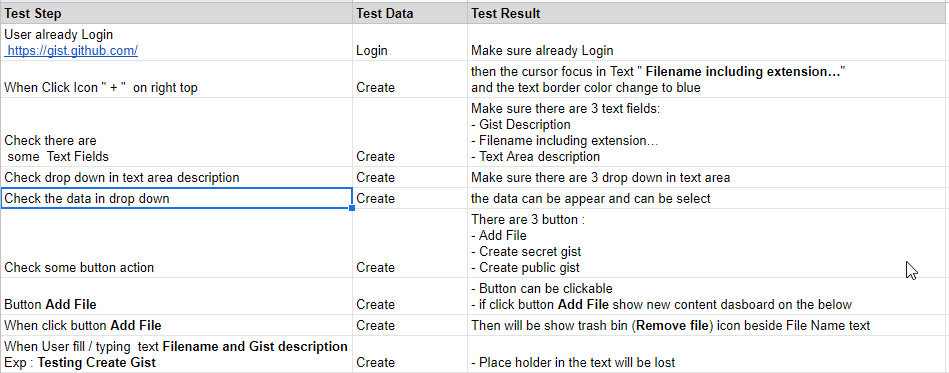Click the Login test data cell

tap(410, 42)
